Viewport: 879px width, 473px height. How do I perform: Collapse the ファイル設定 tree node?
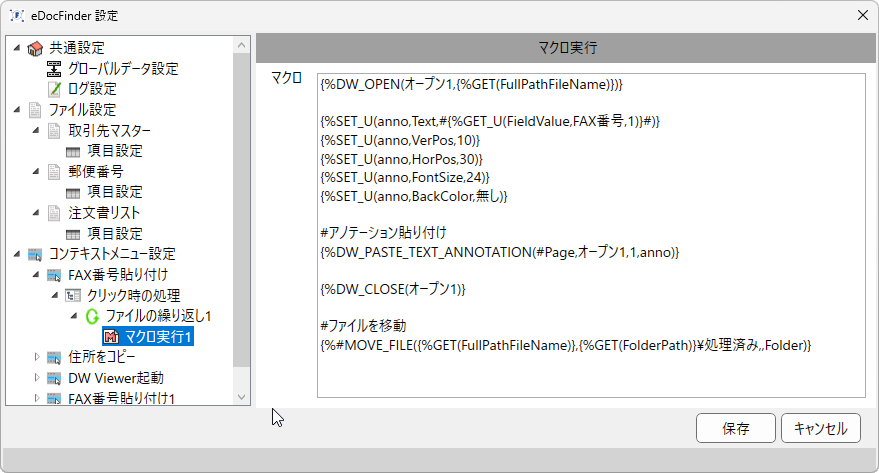(x=17, y=110)
